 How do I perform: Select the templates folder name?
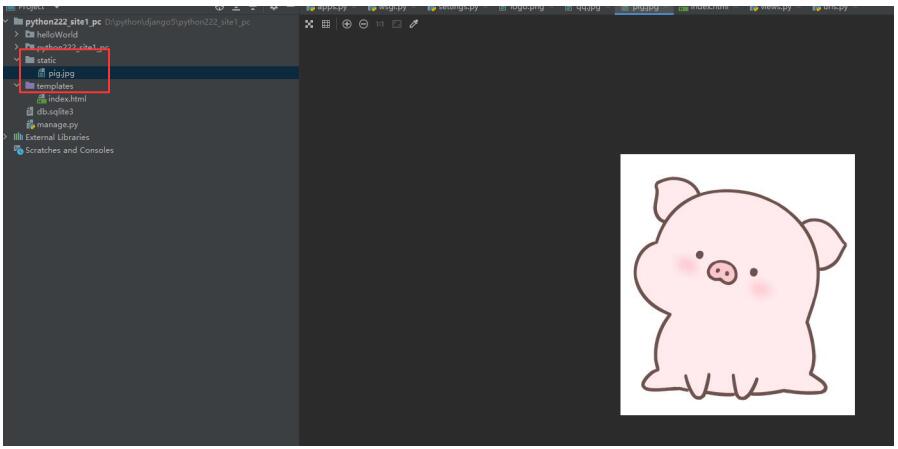[x=55, y=86]
